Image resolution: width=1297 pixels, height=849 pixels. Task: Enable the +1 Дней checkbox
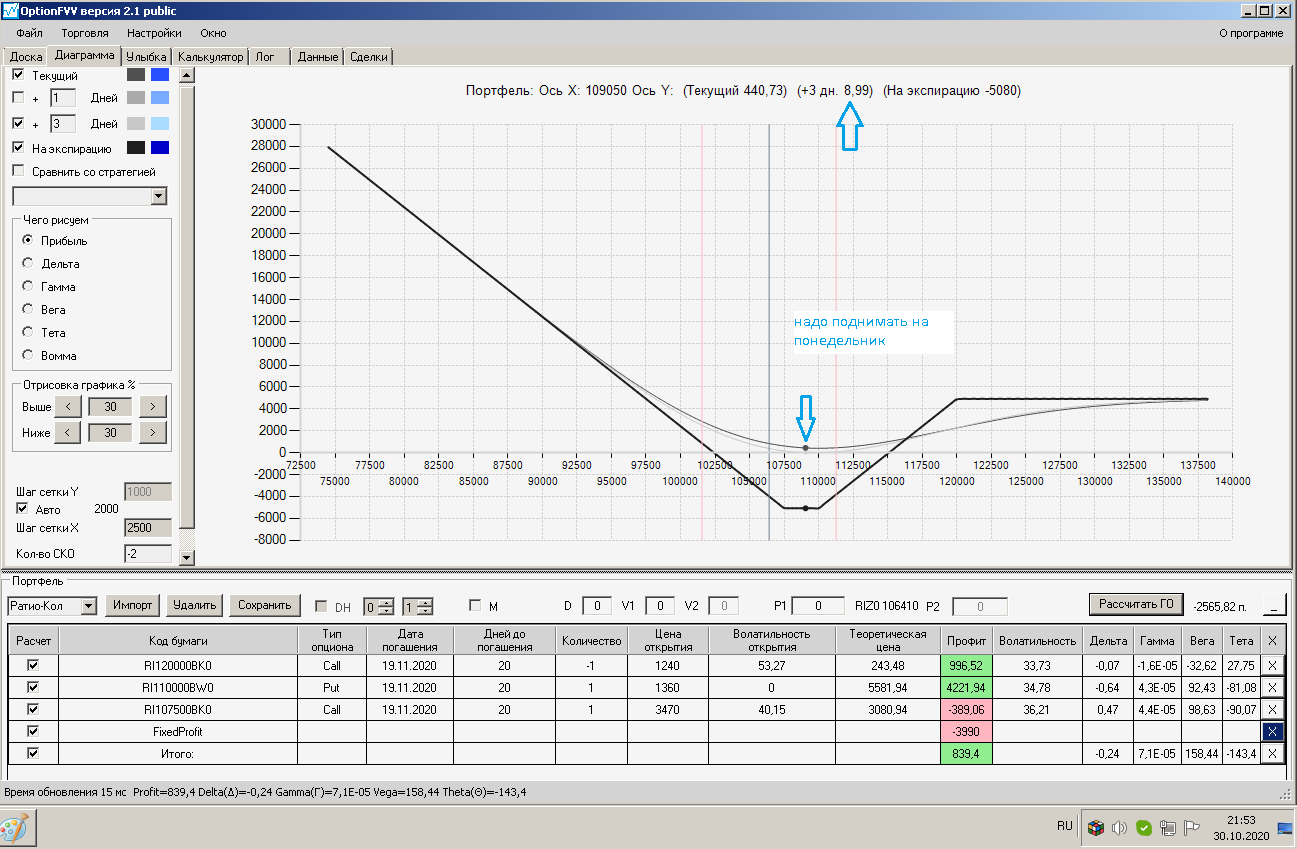click(x=18, y=98)
